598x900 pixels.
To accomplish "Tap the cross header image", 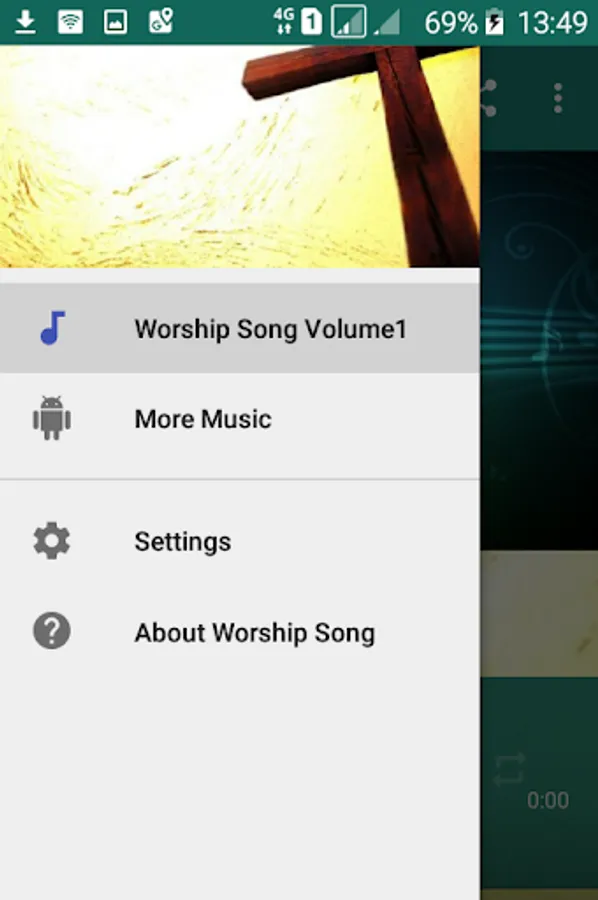I will click(240, 157).
